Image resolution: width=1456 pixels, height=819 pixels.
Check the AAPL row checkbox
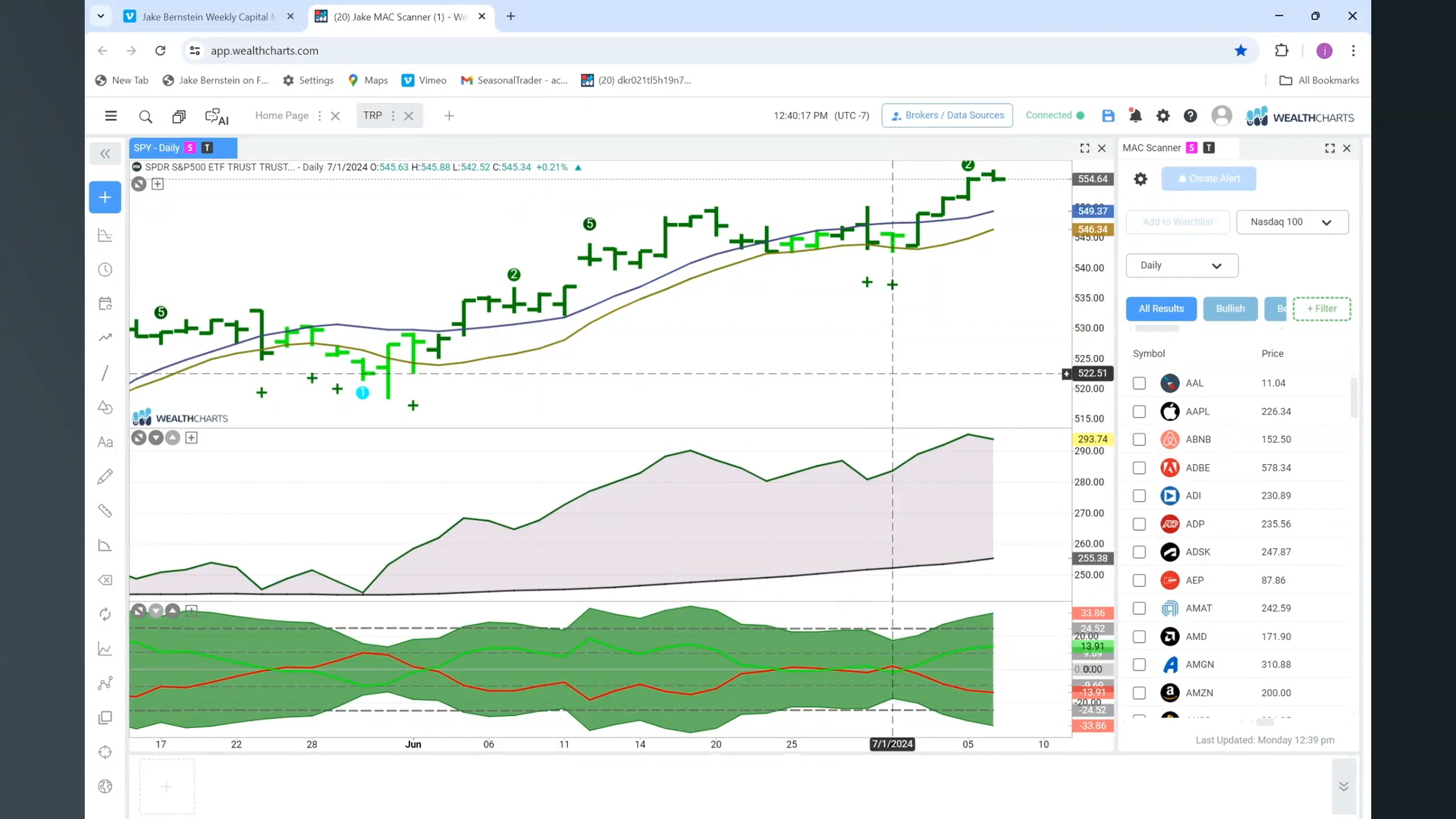[1139, 411]
